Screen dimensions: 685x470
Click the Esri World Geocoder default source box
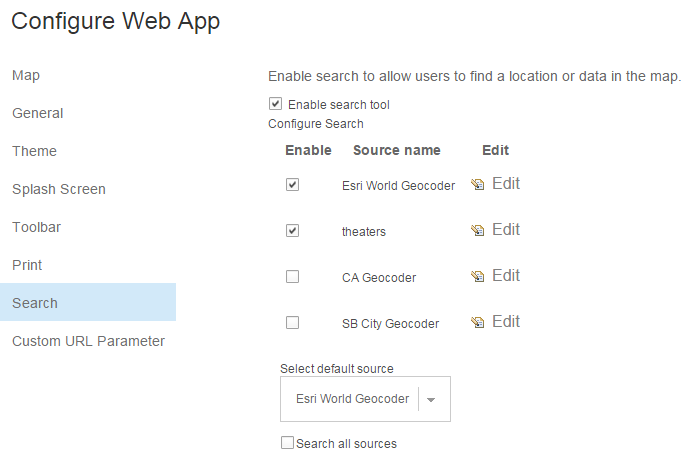click(x=352, y=399)
